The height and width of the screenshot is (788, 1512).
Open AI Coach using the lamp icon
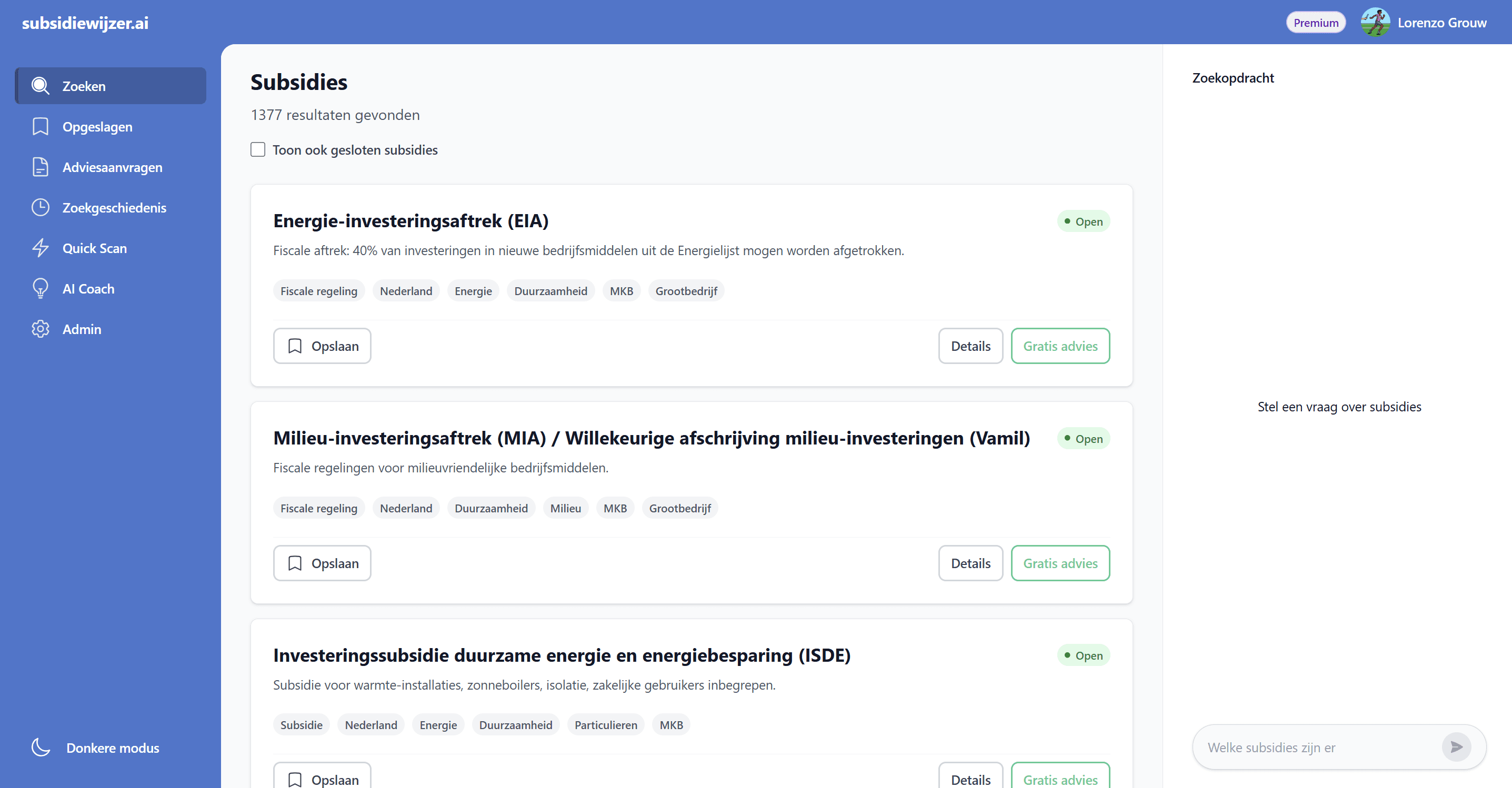[40, 288]
